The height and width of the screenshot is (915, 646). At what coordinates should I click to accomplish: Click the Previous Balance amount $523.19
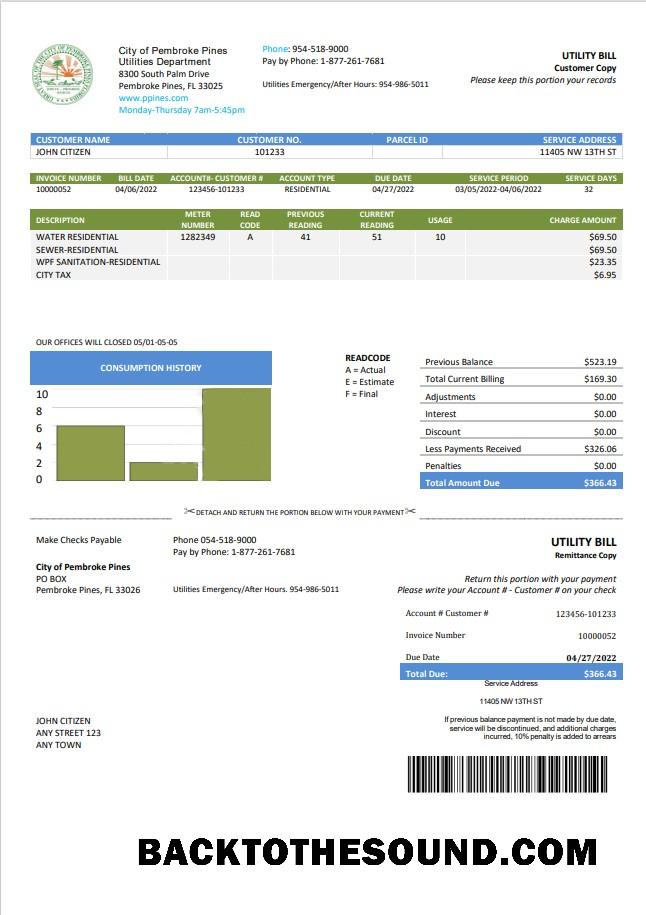(x=600, y=362)
